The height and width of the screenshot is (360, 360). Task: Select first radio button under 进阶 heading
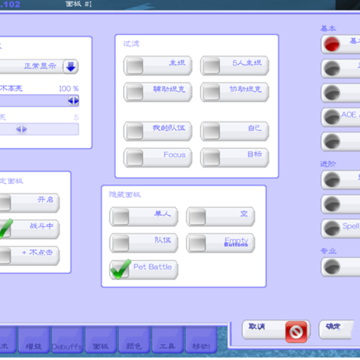click(332, 180)
